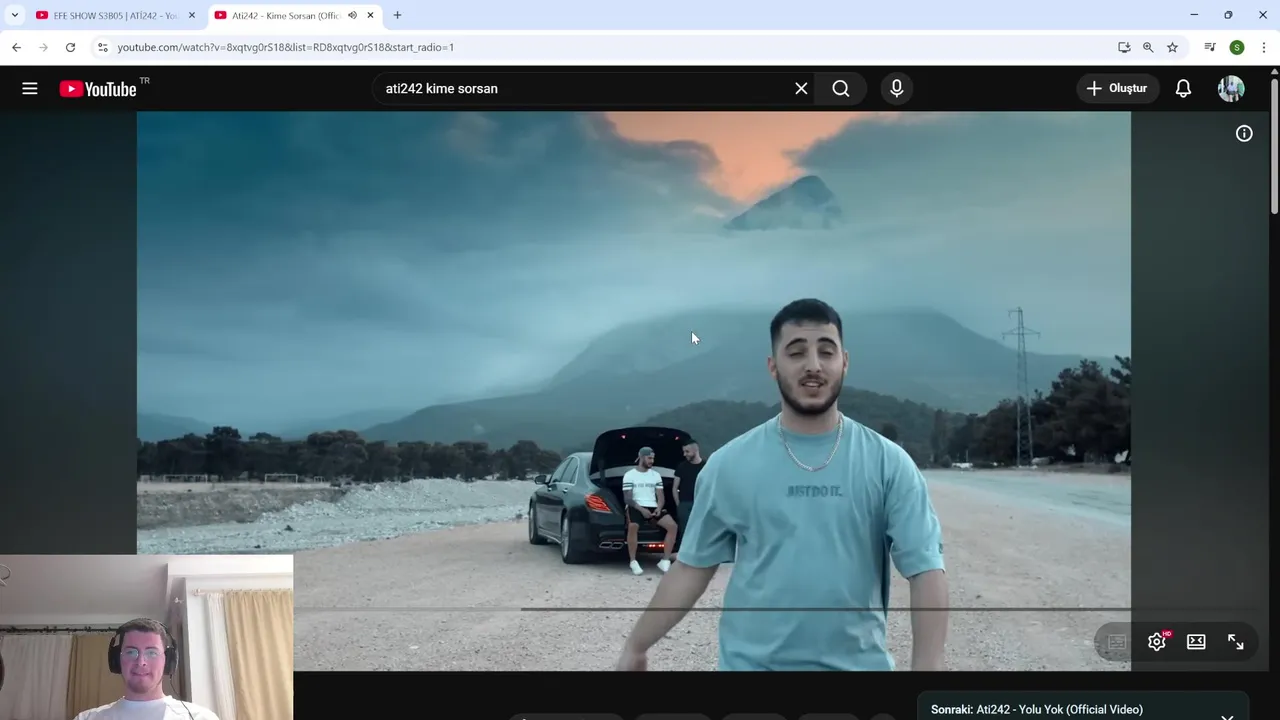1280x720 pixels.
Task: Open the browser zoom control icon
Action: pos(1148,47)
